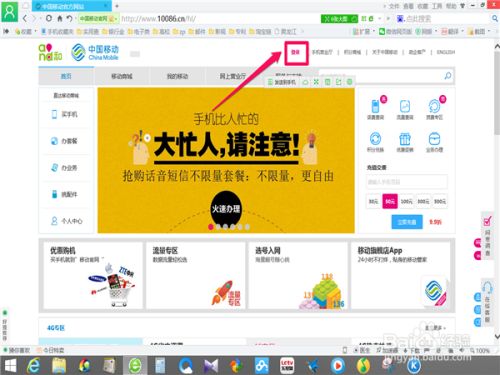Click the online customer service headset icon
This screenshot has width=500, height=375.
click(x=487, y=287)
